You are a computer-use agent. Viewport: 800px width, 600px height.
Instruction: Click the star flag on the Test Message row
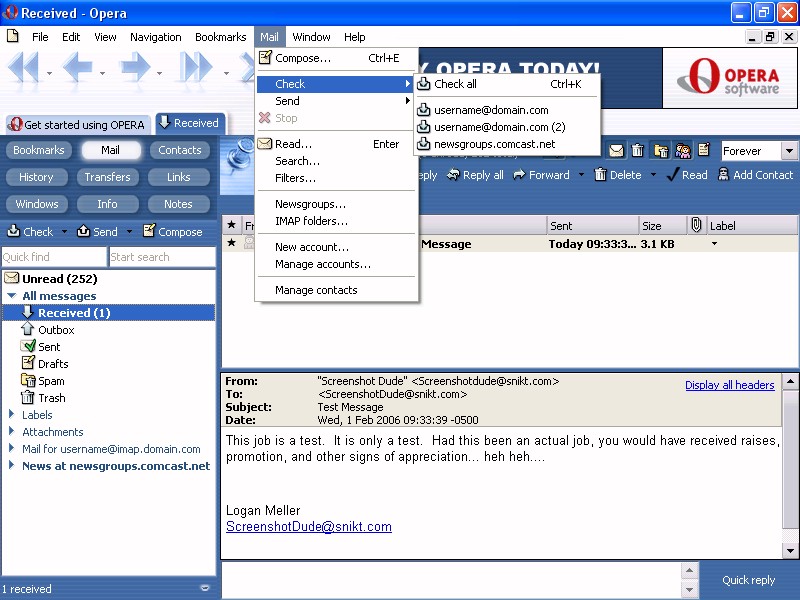[232, 243]
